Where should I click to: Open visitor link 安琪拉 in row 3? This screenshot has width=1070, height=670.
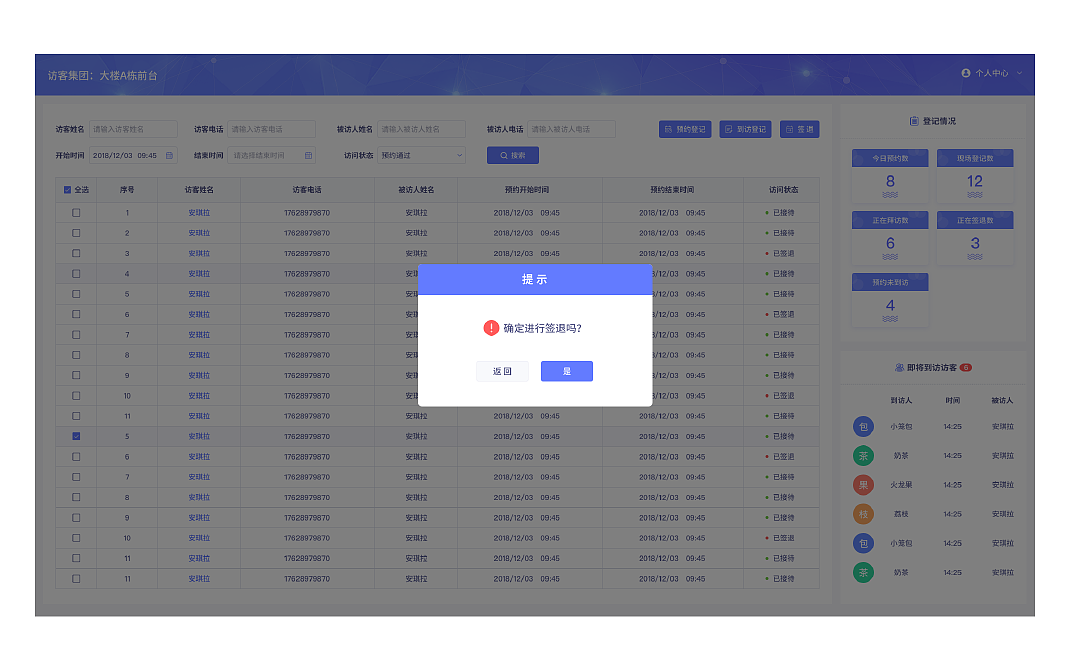[199, 253]
